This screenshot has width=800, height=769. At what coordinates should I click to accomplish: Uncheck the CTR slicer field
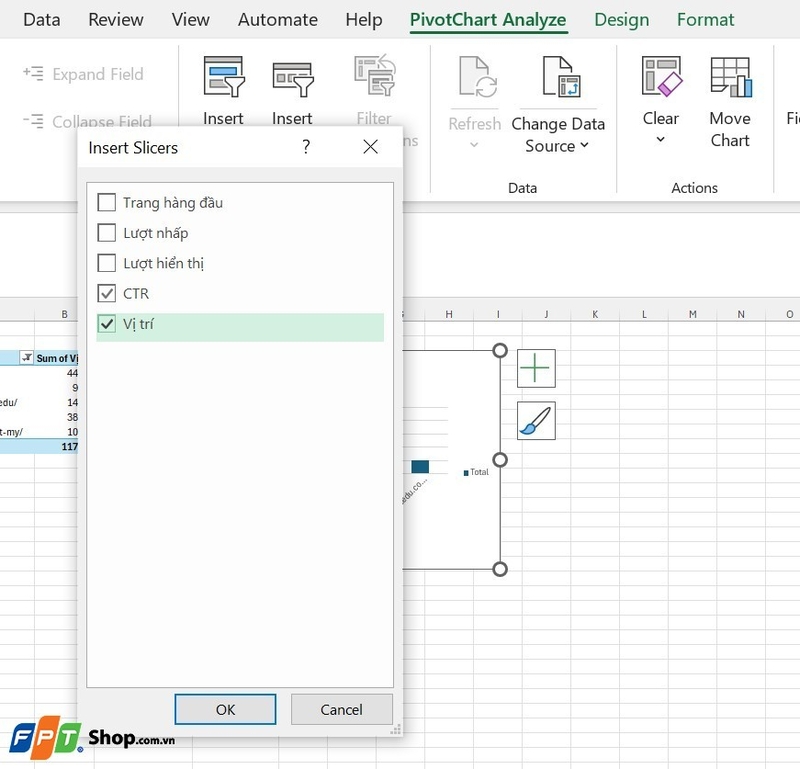point(105,293)
